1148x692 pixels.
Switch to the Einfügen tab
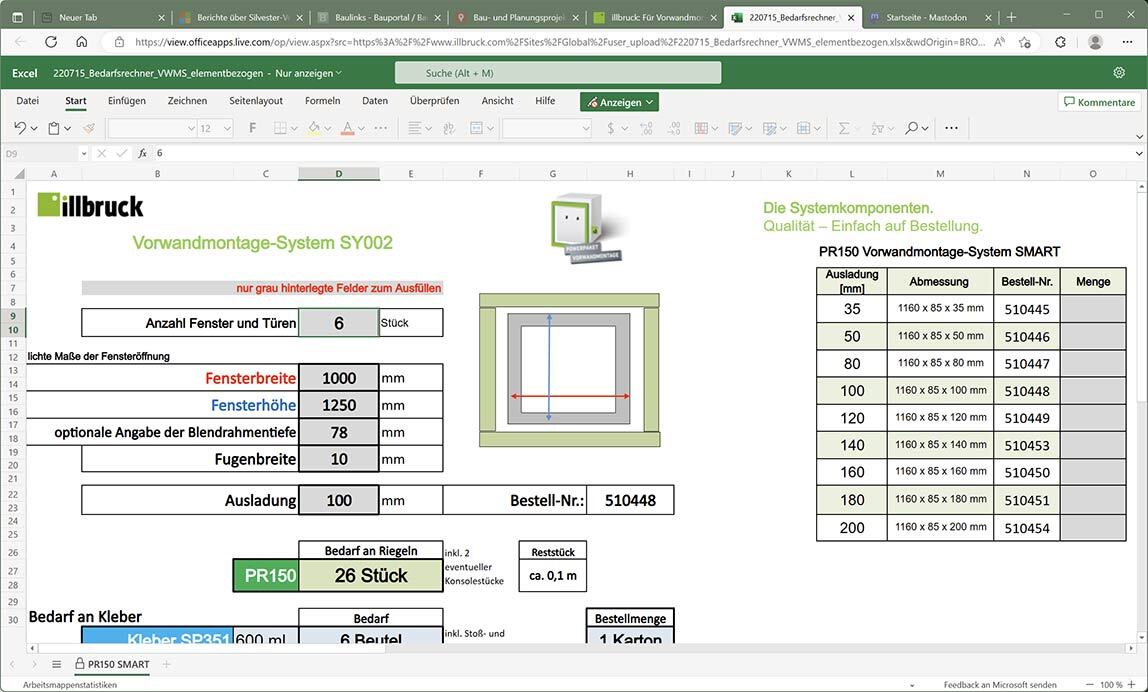127,101
